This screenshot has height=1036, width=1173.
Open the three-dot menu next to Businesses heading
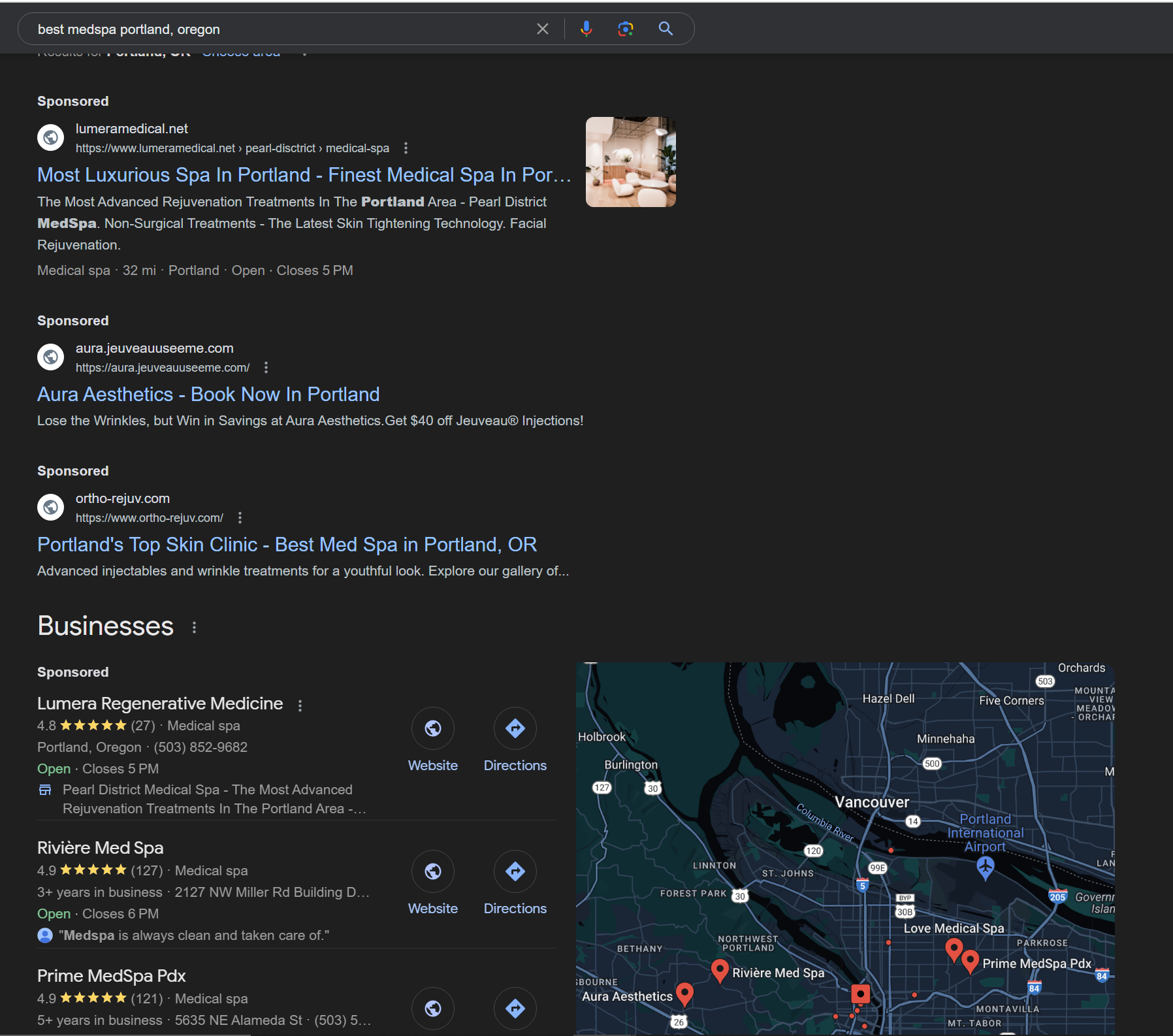tap(194, 627)
